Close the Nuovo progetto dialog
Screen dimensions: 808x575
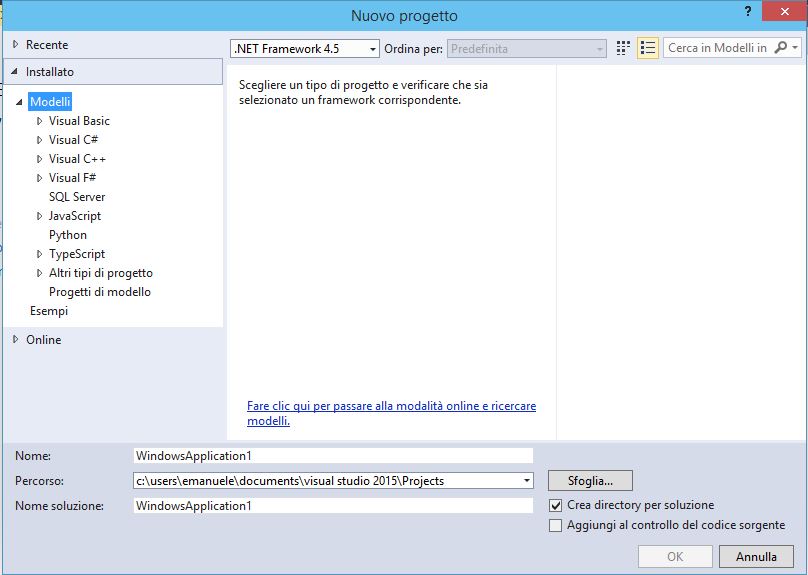[784, 11]
